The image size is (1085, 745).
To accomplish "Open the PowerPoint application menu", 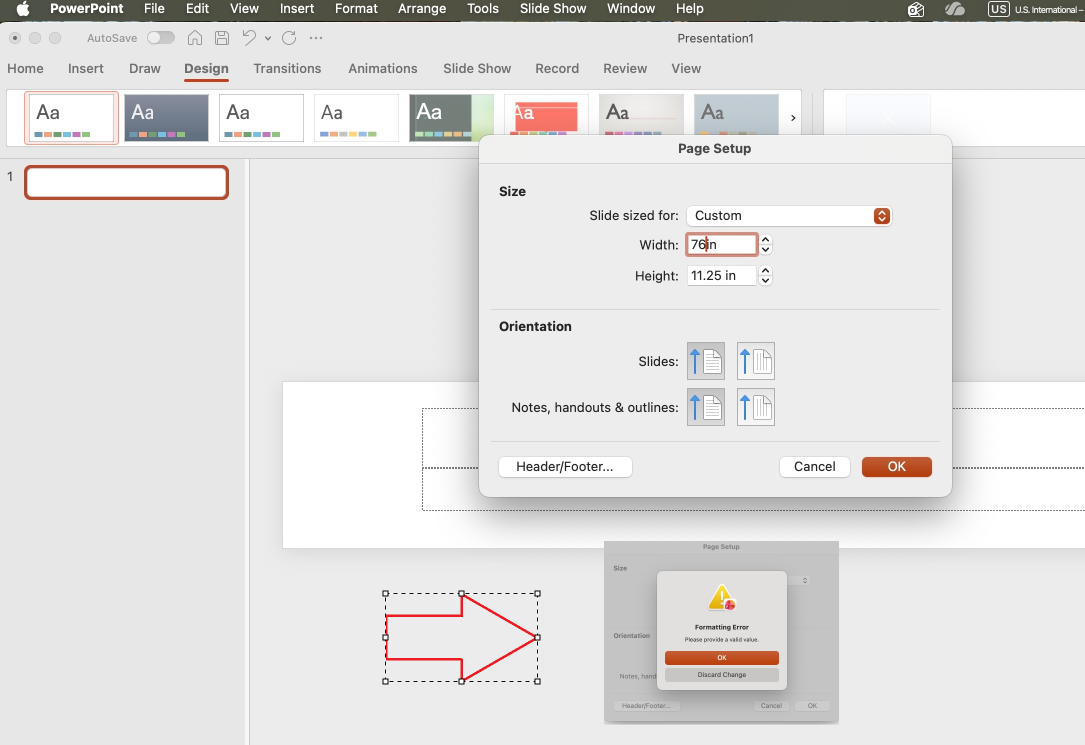I will (x=86, y=9).
